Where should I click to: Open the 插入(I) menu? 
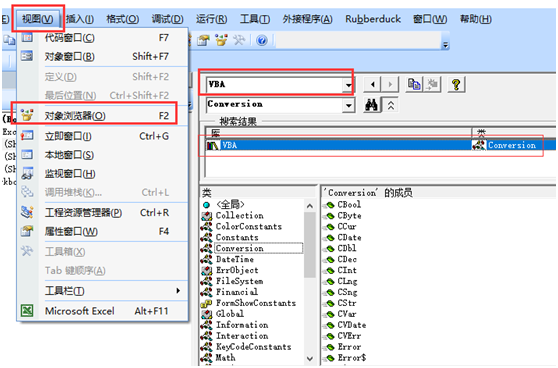(x=80, y=19)
